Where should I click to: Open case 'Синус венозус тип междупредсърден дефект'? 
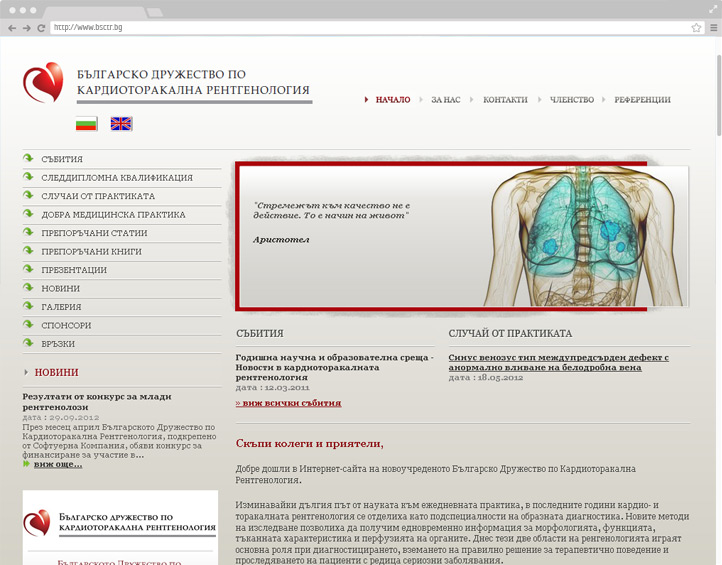click(559, 362)
